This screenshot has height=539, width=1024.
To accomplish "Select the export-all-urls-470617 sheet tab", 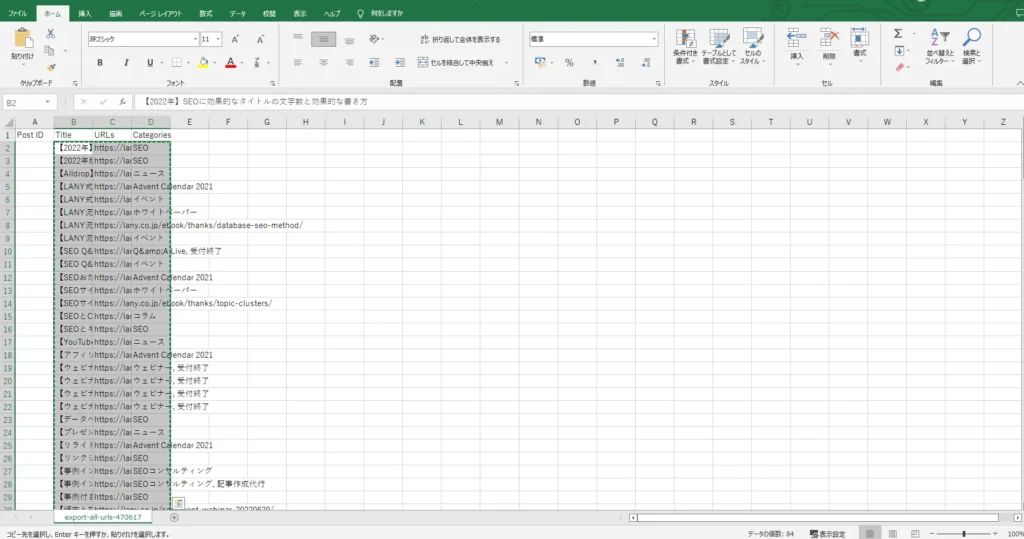I will (103, 517).
